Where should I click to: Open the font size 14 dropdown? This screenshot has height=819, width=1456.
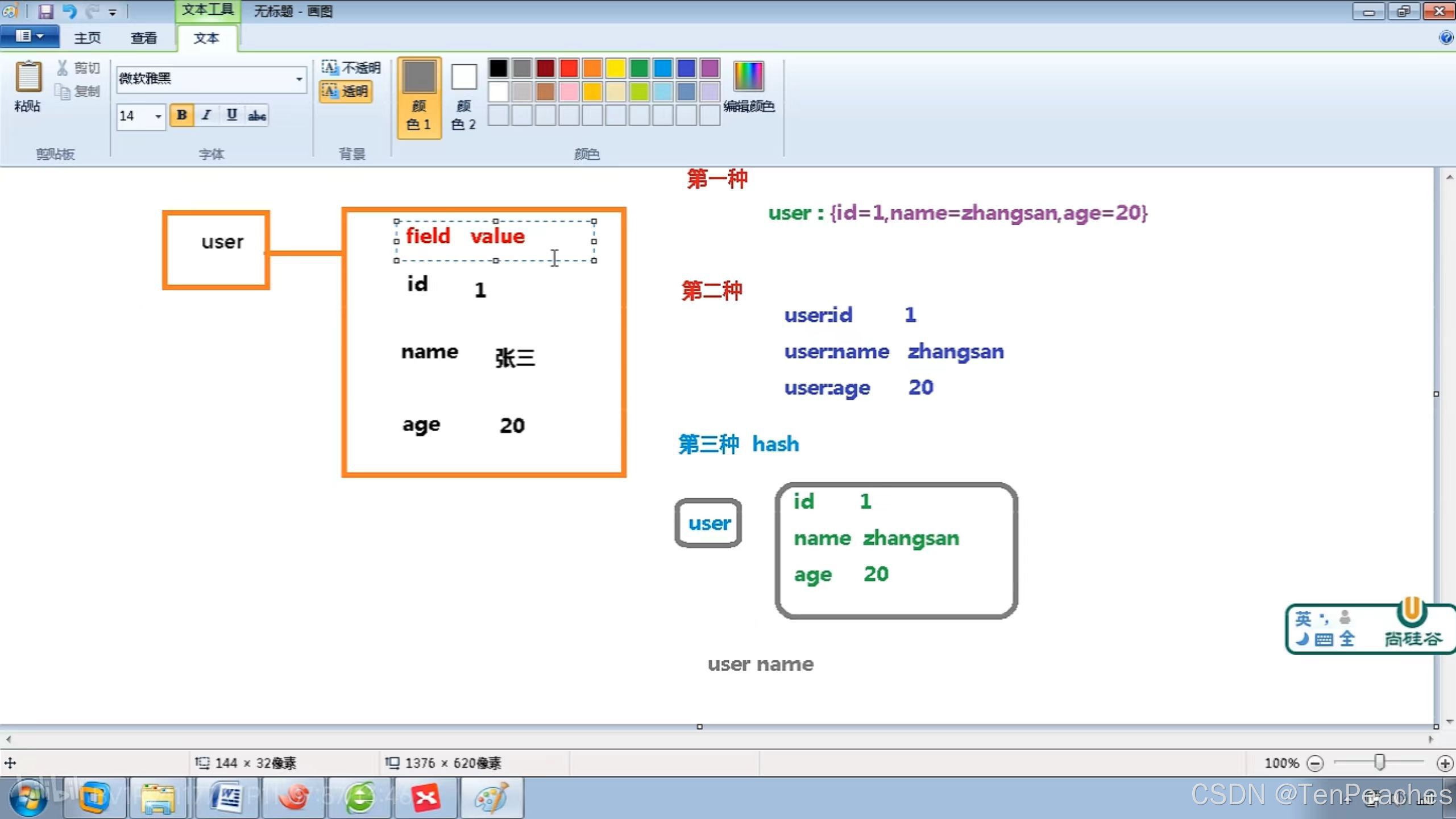click(x=158, y=116)
